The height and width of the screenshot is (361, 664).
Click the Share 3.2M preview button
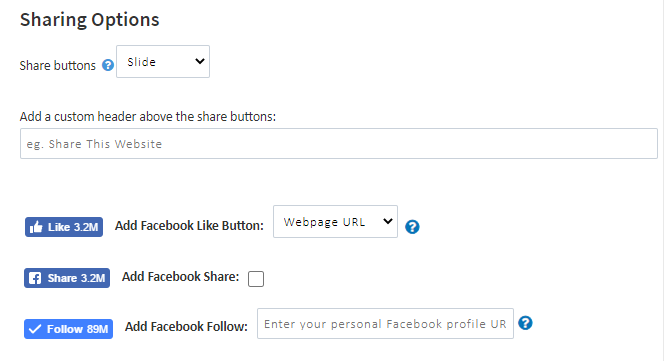click(67, 278)
